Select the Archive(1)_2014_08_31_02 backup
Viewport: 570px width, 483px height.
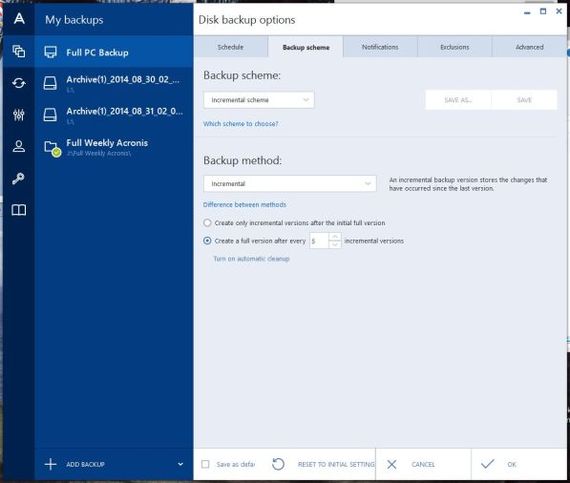[114, 115]
